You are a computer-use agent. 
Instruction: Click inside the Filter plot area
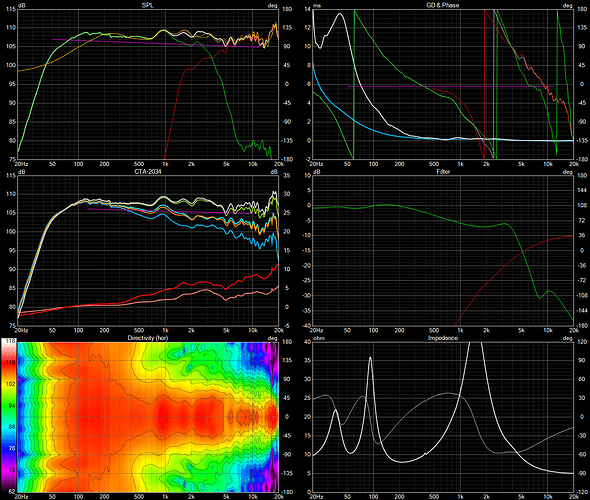tap(443, 251)
